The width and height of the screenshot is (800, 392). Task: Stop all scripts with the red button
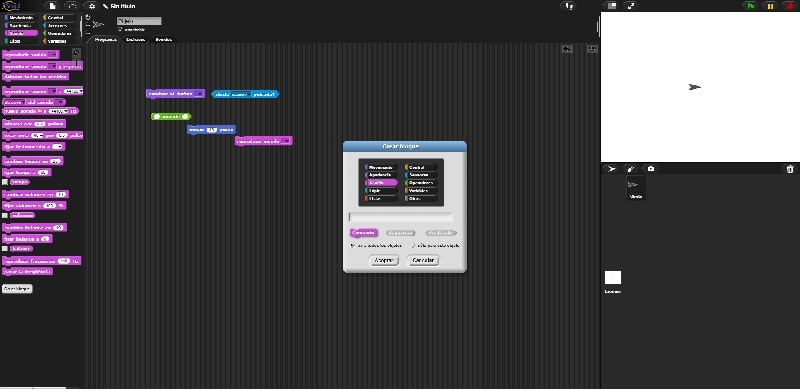coord(789,6)
